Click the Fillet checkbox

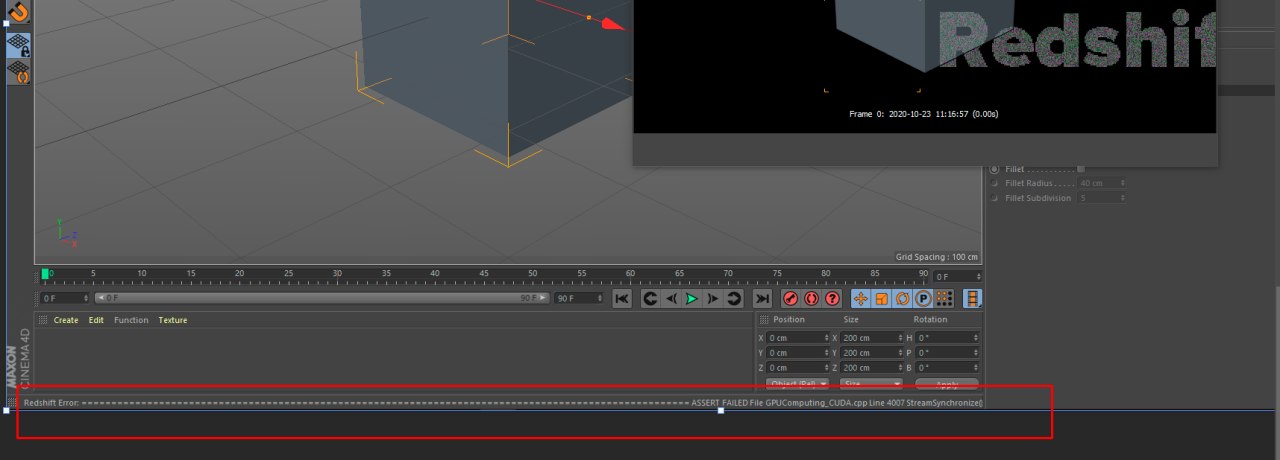tap(1080, 168)
